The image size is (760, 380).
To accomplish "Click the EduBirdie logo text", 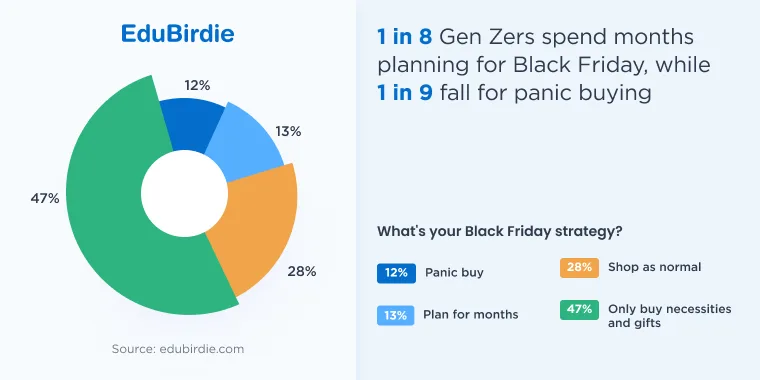I will [177, 34].
